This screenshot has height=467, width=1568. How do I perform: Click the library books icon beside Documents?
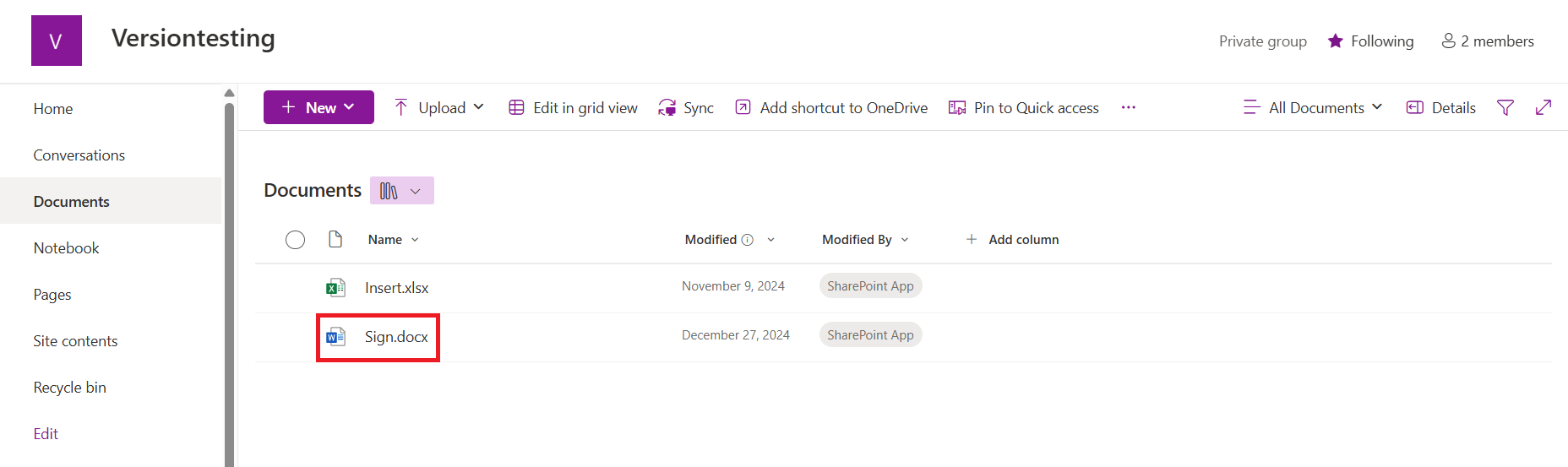click(389, 191)
